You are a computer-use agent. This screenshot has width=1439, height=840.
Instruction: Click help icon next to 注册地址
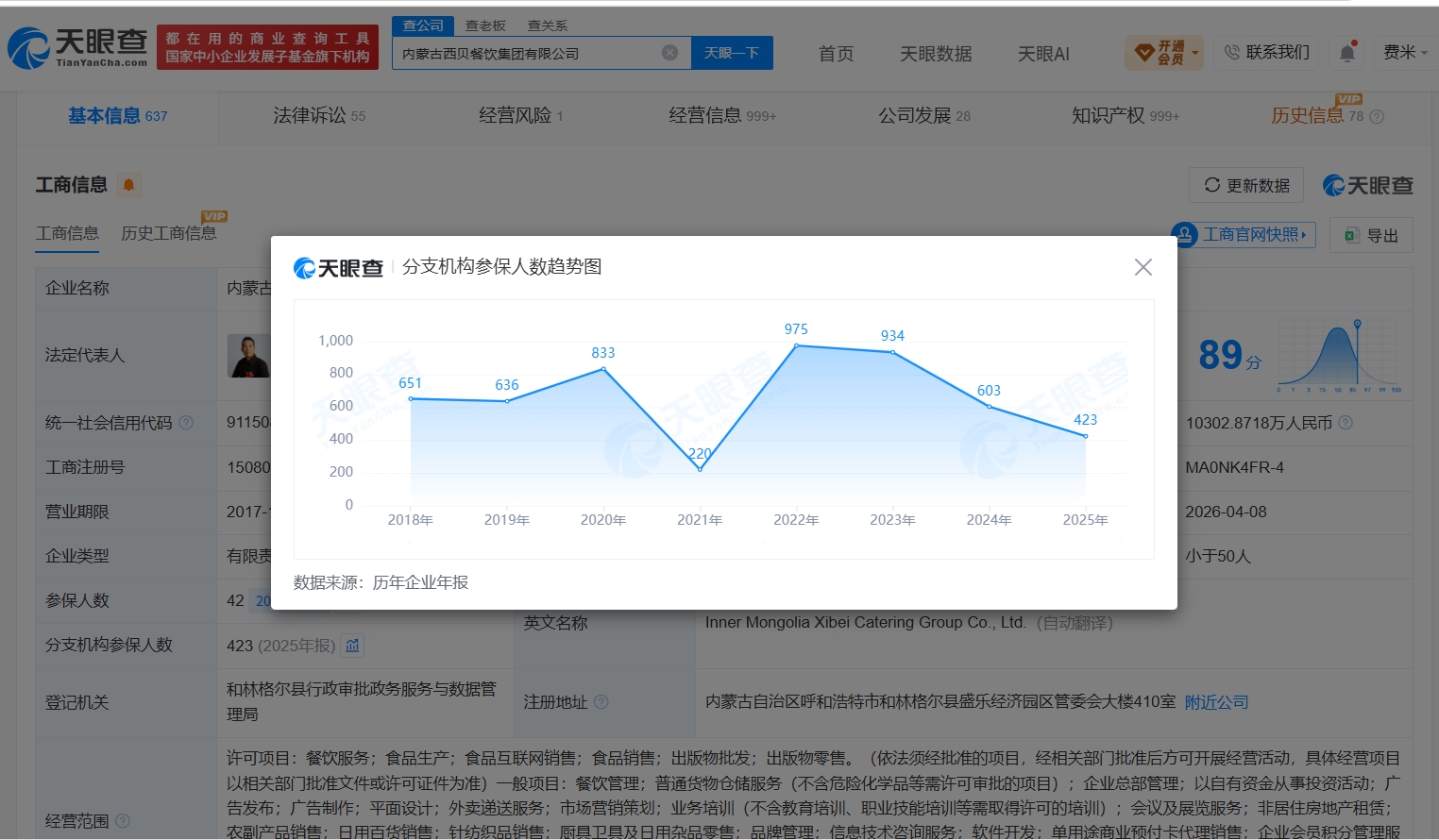point(601,702)
